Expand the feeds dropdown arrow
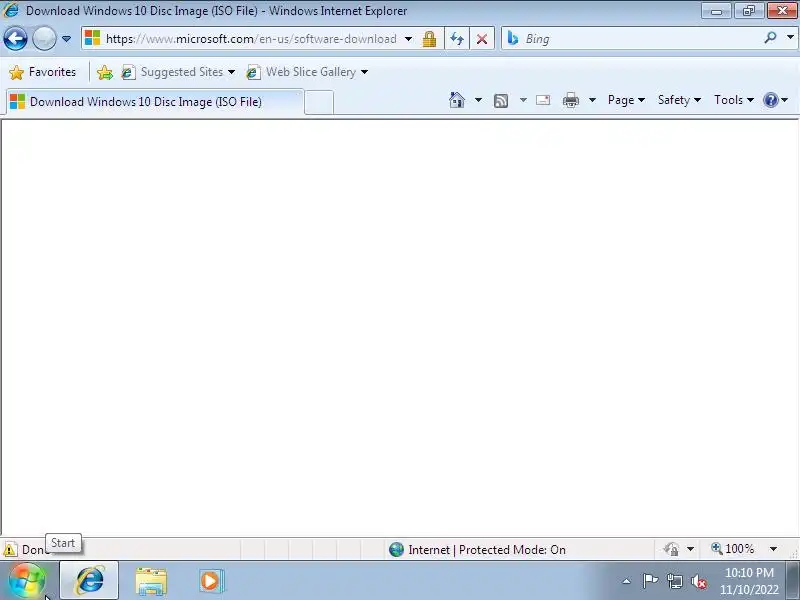This screenshot has height=600, width=800. tap(523, 100)
